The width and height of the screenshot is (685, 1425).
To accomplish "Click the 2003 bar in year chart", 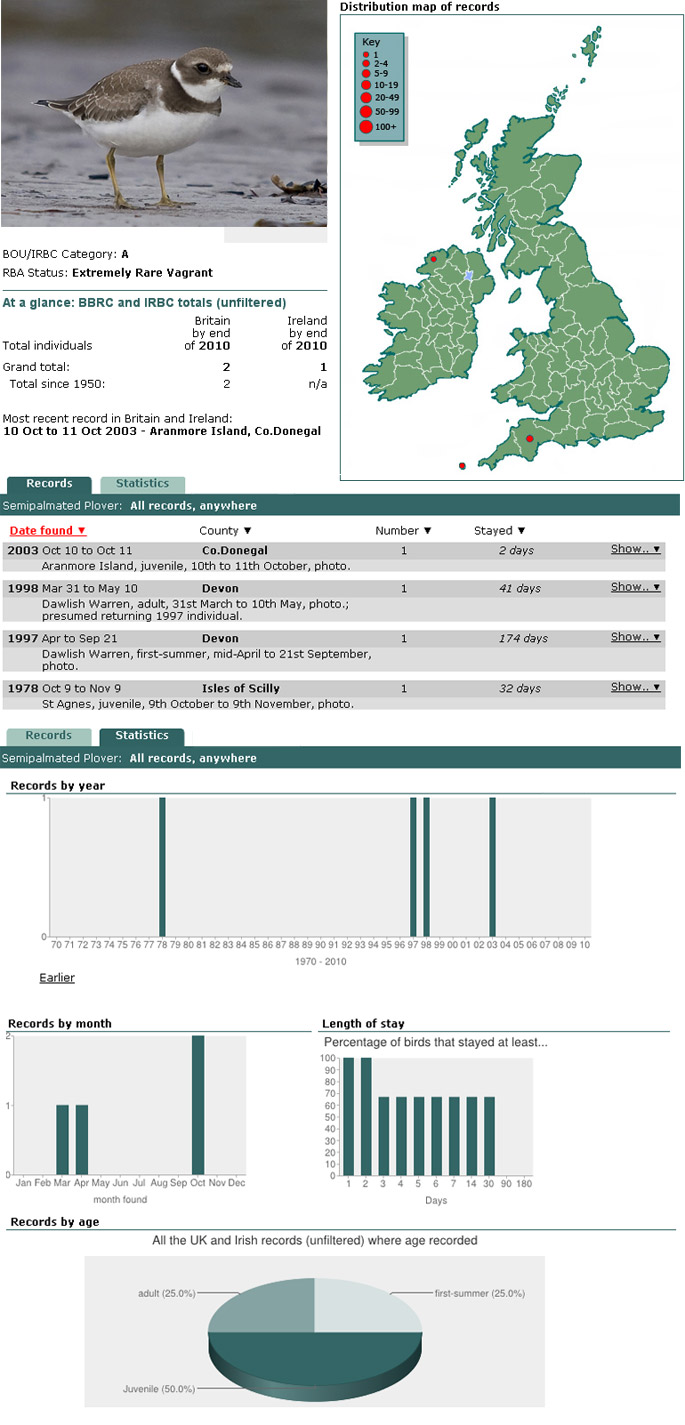I will [x=492, y=867].
